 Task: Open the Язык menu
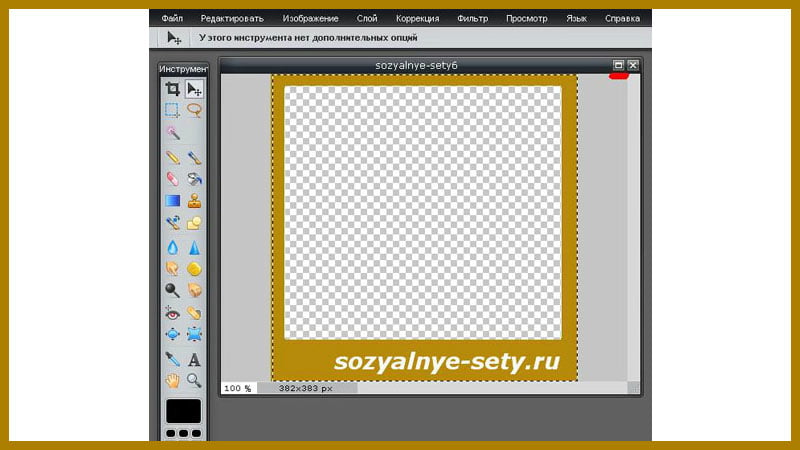[x=576, y=18]
